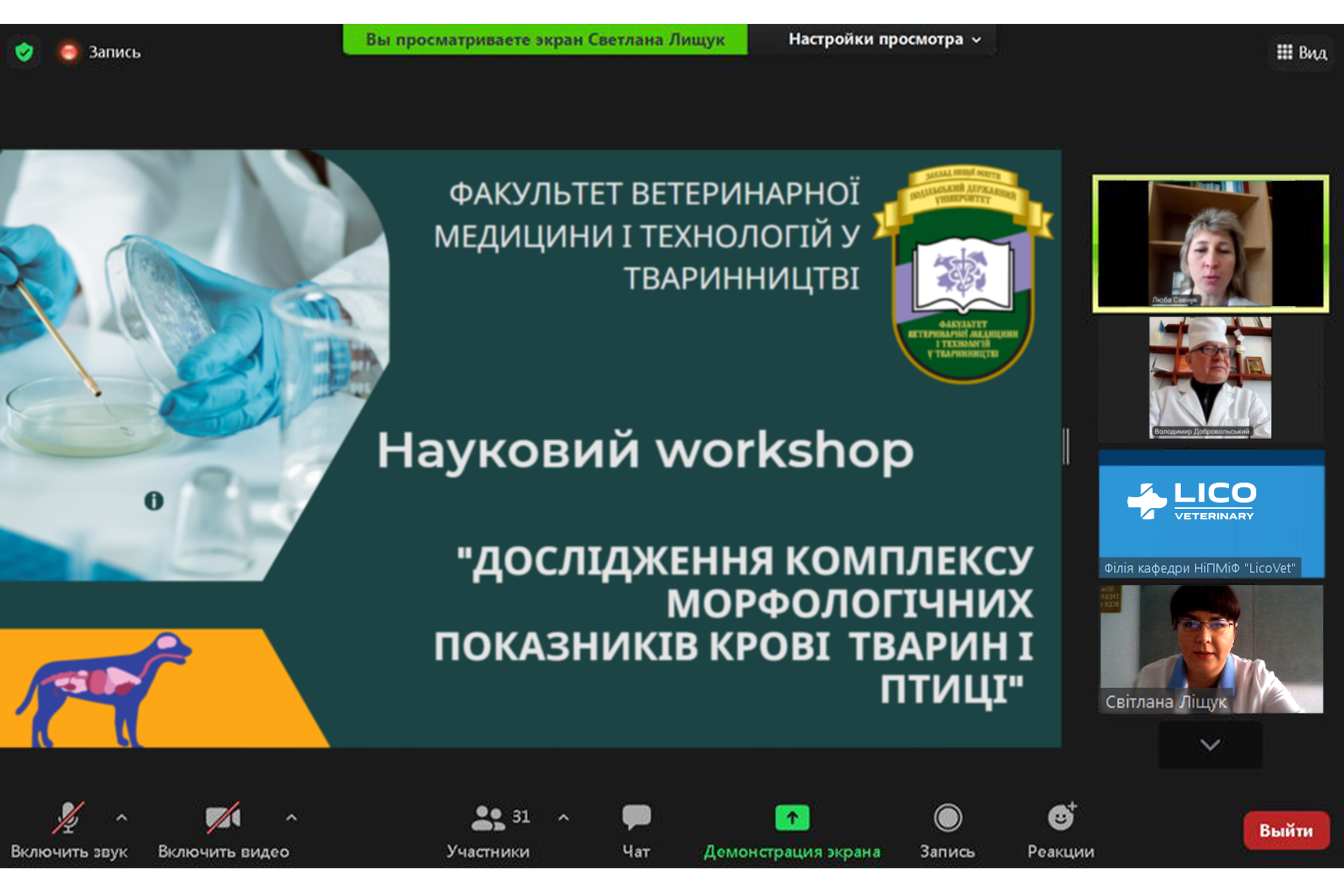
Task: Click the green screen-viewing banner
Action: (544, 39)
